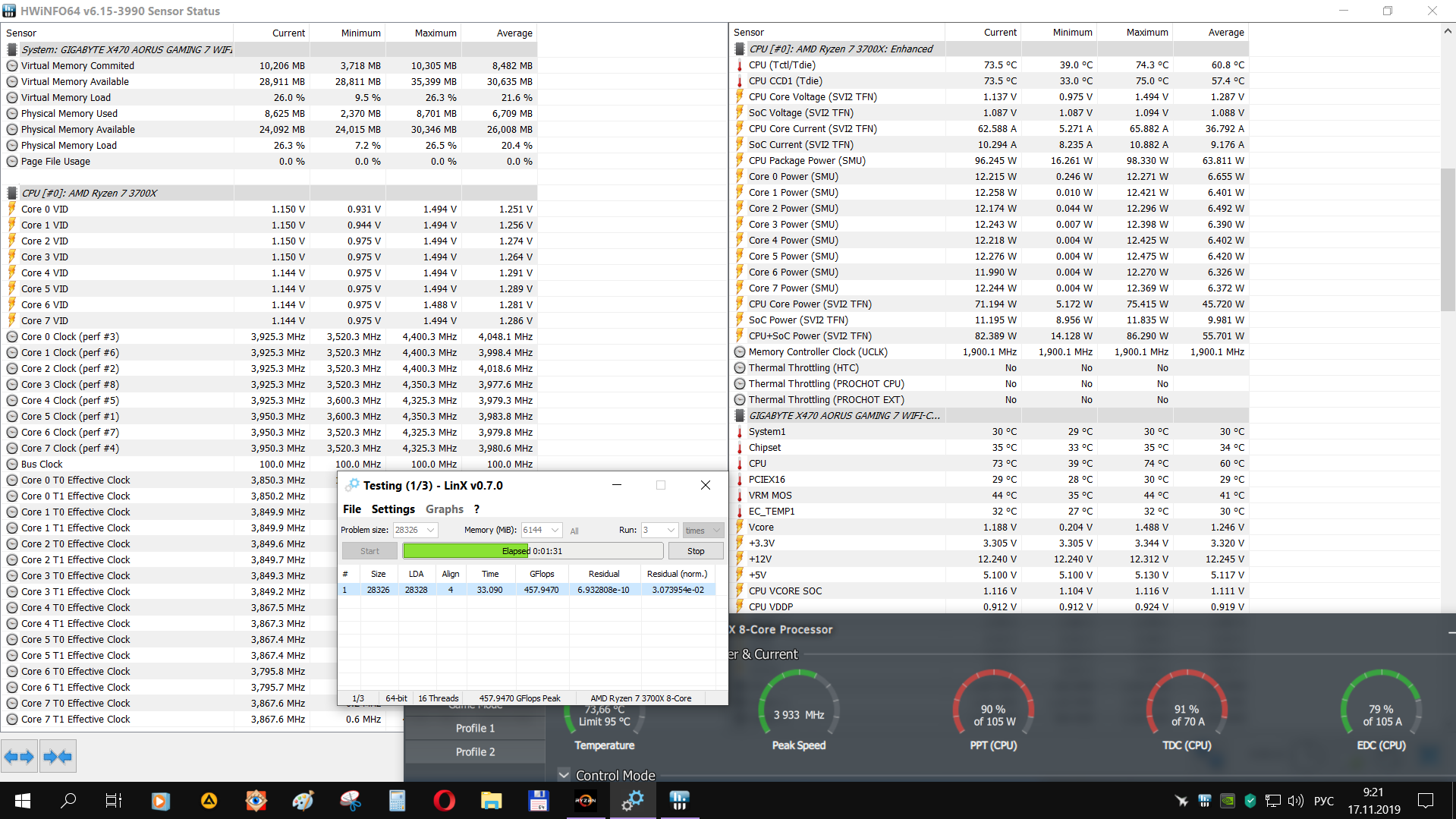Open the network tray icon
The height and width of the screenshot is (819, 1456).
[x=1272, y=801]
